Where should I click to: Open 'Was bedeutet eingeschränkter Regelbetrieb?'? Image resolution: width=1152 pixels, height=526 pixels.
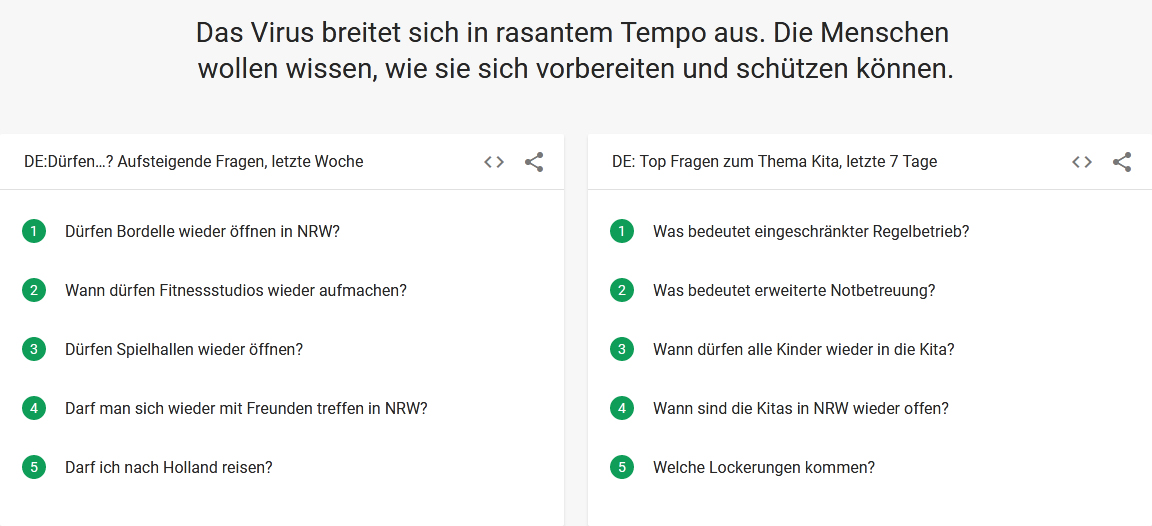click(x=811, y=231)
